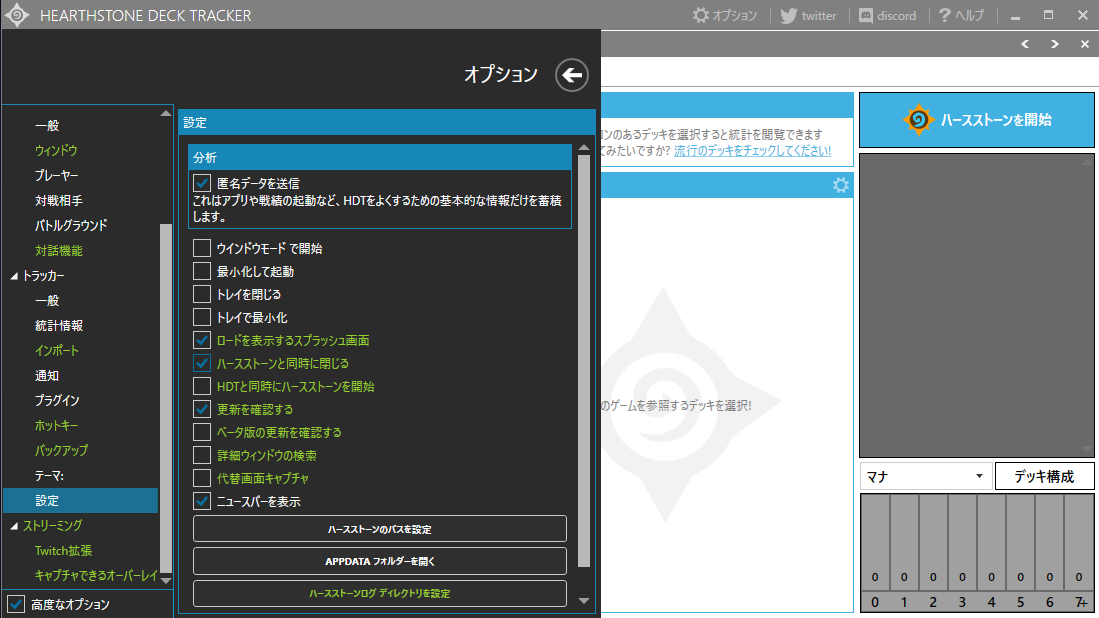
Task: Uncheck 更新を確認する checkbox
Action: [x=202, y=409]
